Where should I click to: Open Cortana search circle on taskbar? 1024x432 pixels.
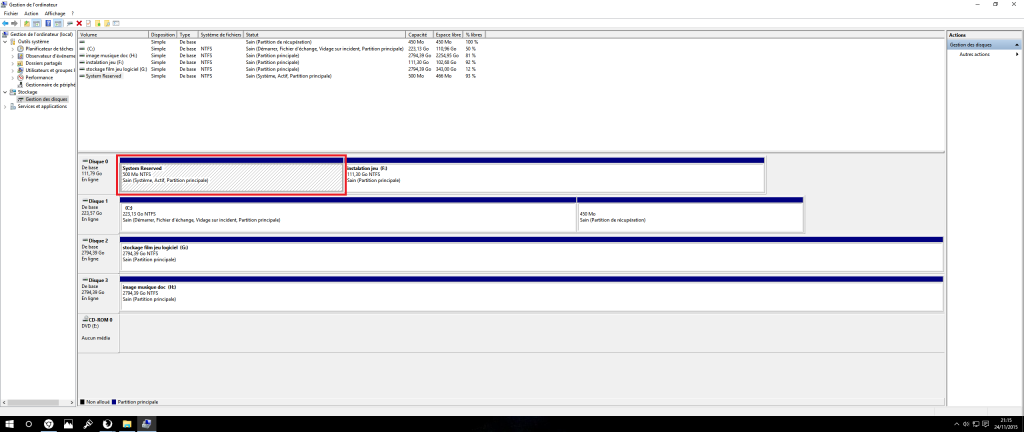click(x=29, y=424)
